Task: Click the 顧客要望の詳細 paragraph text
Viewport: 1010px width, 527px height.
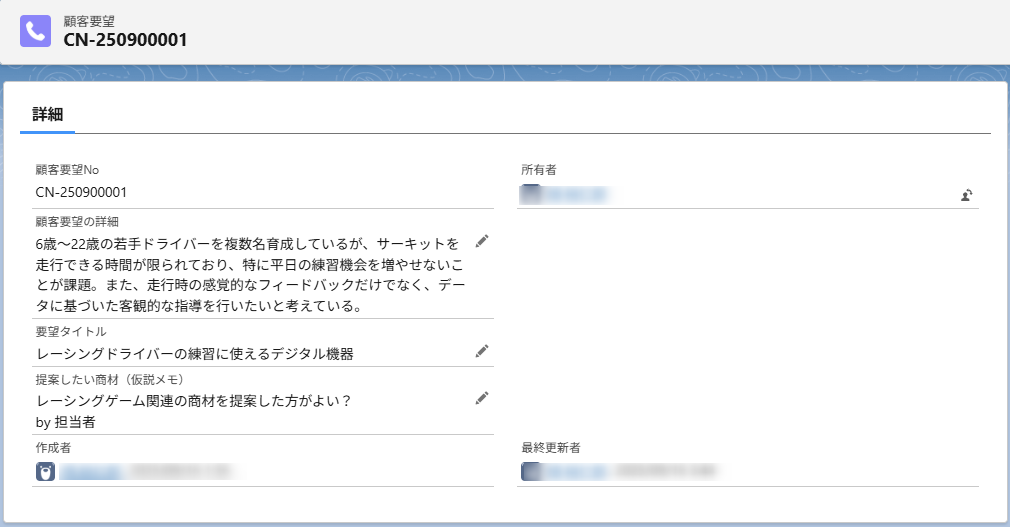Action: pos(247,275)
